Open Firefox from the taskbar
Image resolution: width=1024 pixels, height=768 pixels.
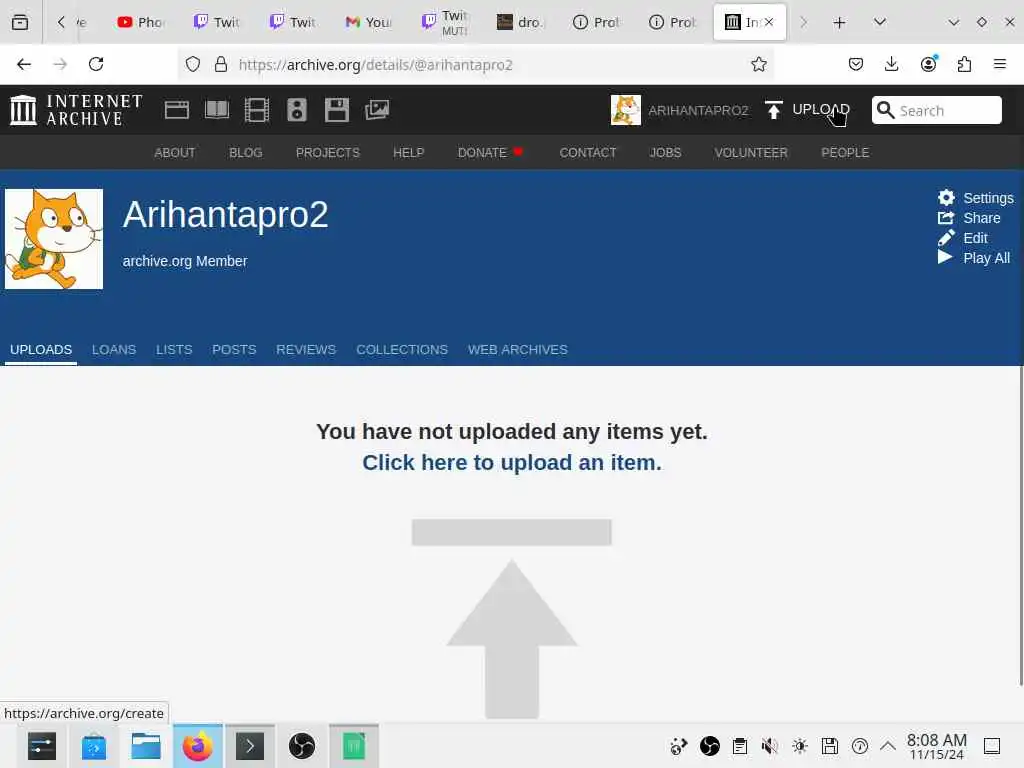click(198, 746)
